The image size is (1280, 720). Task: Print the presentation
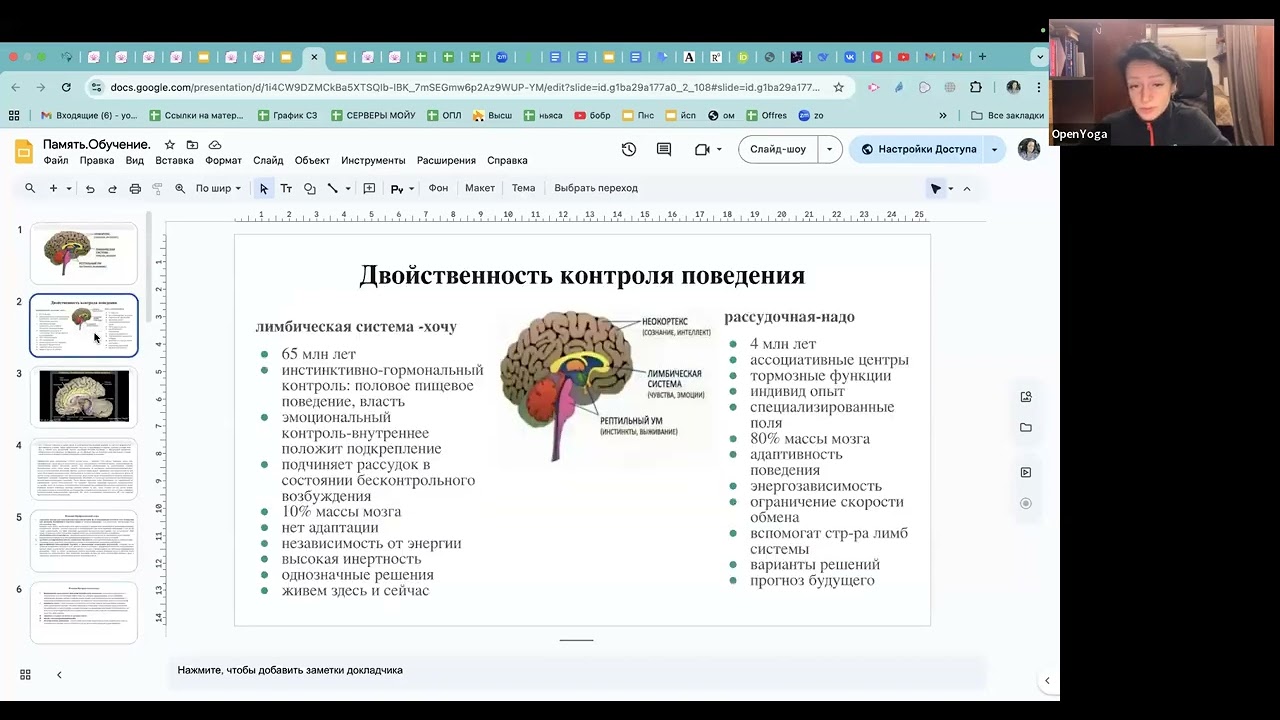(135, 188)
